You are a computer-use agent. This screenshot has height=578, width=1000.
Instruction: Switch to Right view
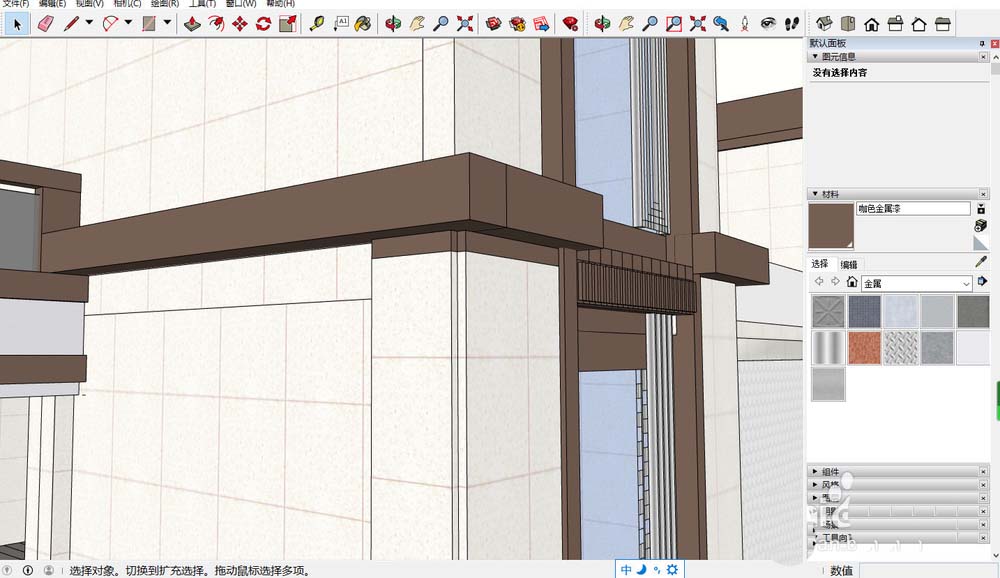[895, 24]
